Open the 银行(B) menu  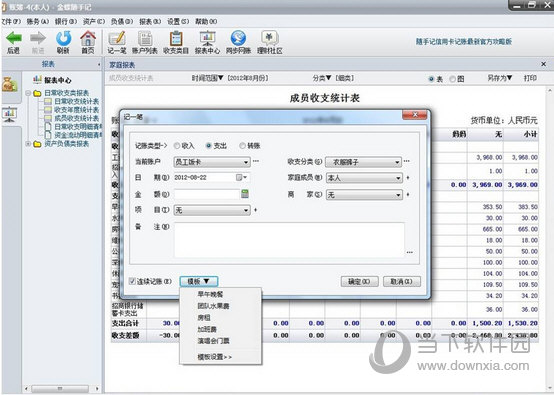pyautogui.click(x=66, y=22)
